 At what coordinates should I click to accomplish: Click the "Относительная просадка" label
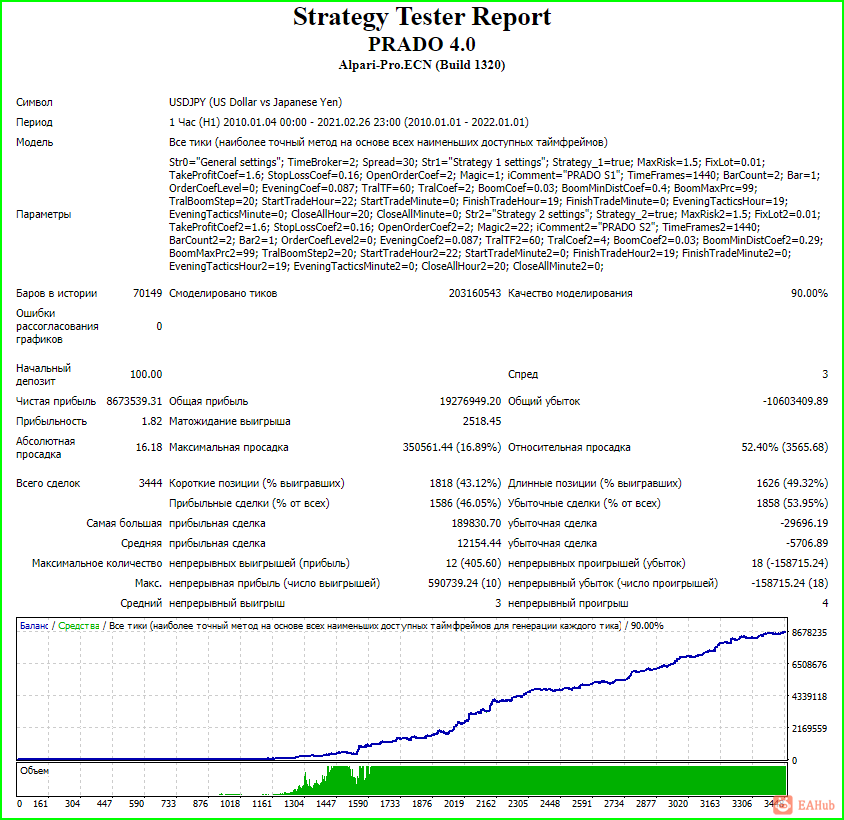tap(569, 447)
